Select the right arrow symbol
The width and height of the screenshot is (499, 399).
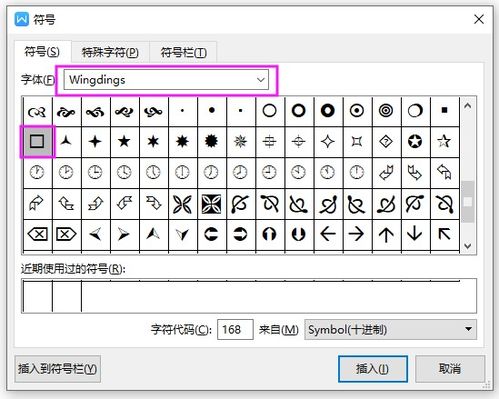click(x=357, y=234)
